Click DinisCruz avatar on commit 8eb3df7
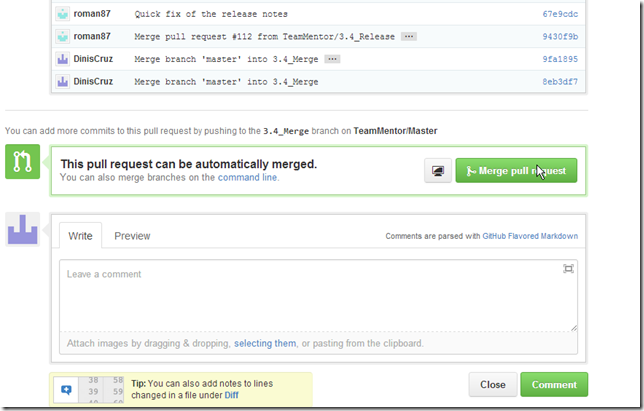 pos(64,81)
